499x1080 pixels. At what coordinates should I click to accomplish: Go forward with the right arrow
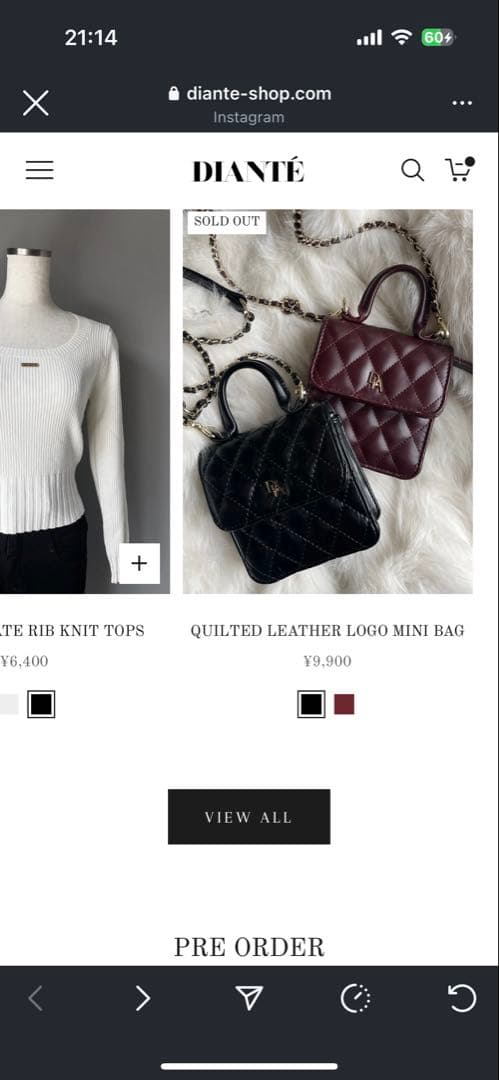pos(143,998)
